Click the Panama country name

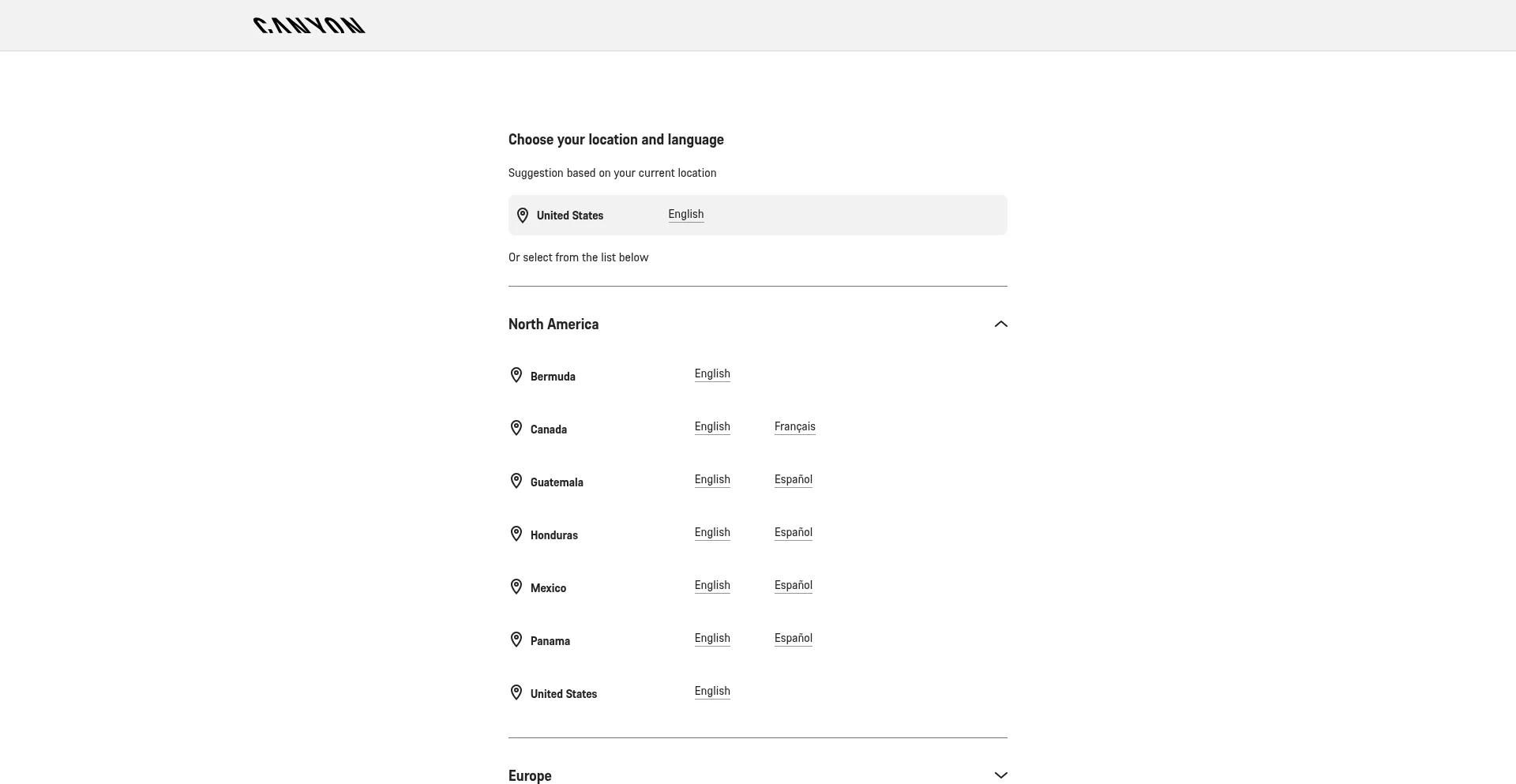pos(550,641)
